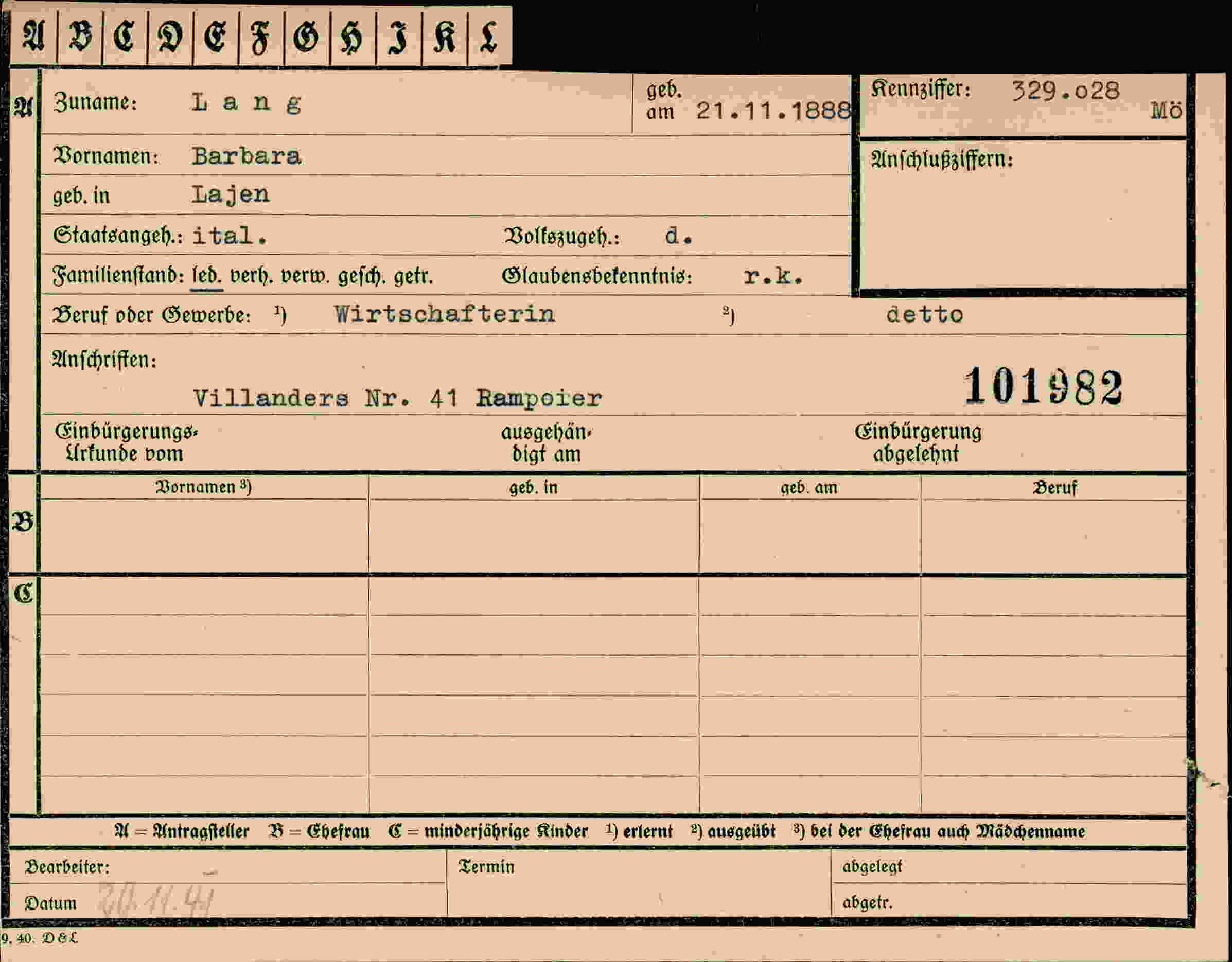Viewport: 1232px width, 962px height.
Task: Click the section A side marker
Action: point(24,106)
